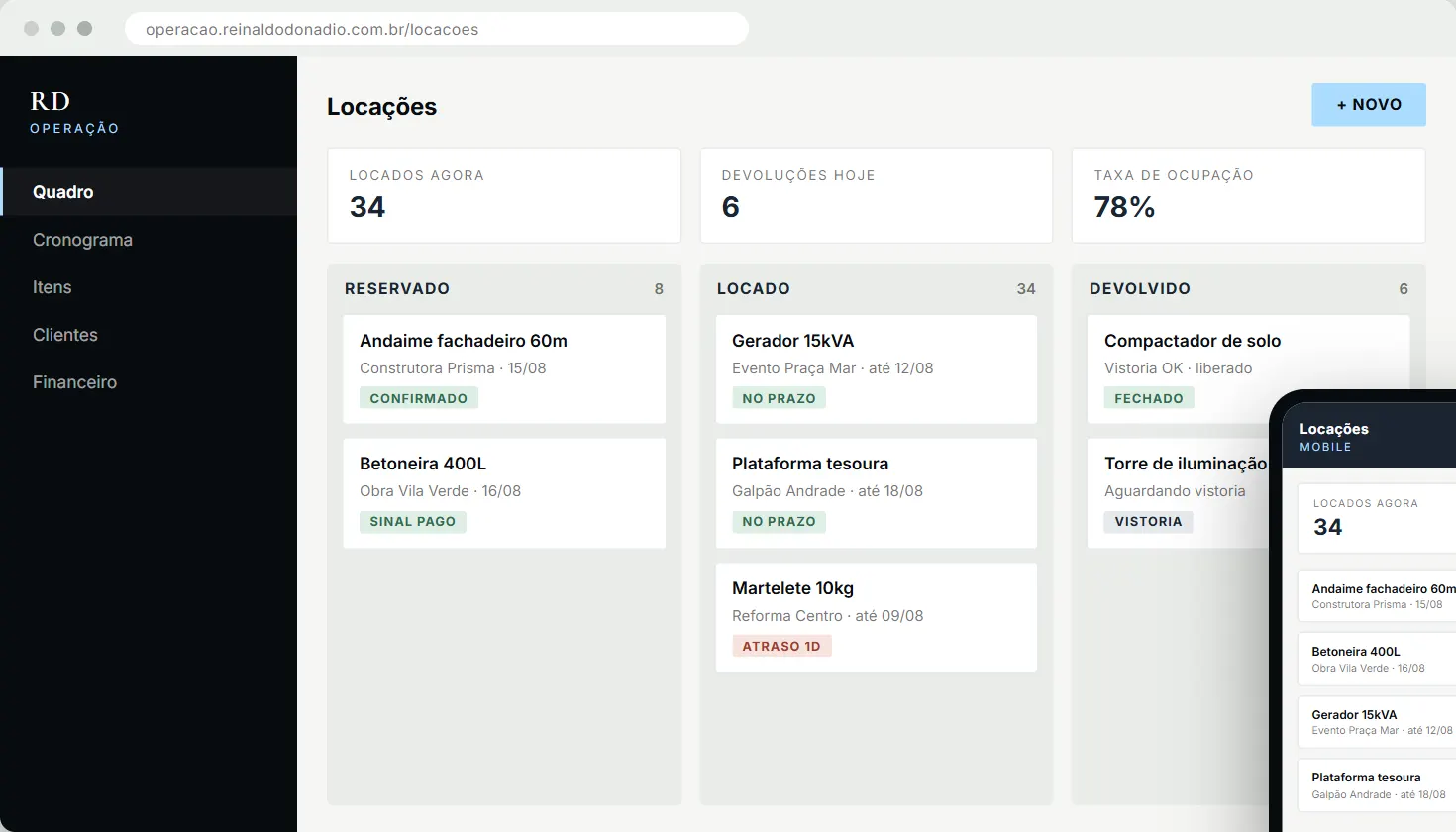Open the Plataforma tesoura card in Locado column
The height and width of the screenshot is (832, 1456).
click(x=877, y=493)
